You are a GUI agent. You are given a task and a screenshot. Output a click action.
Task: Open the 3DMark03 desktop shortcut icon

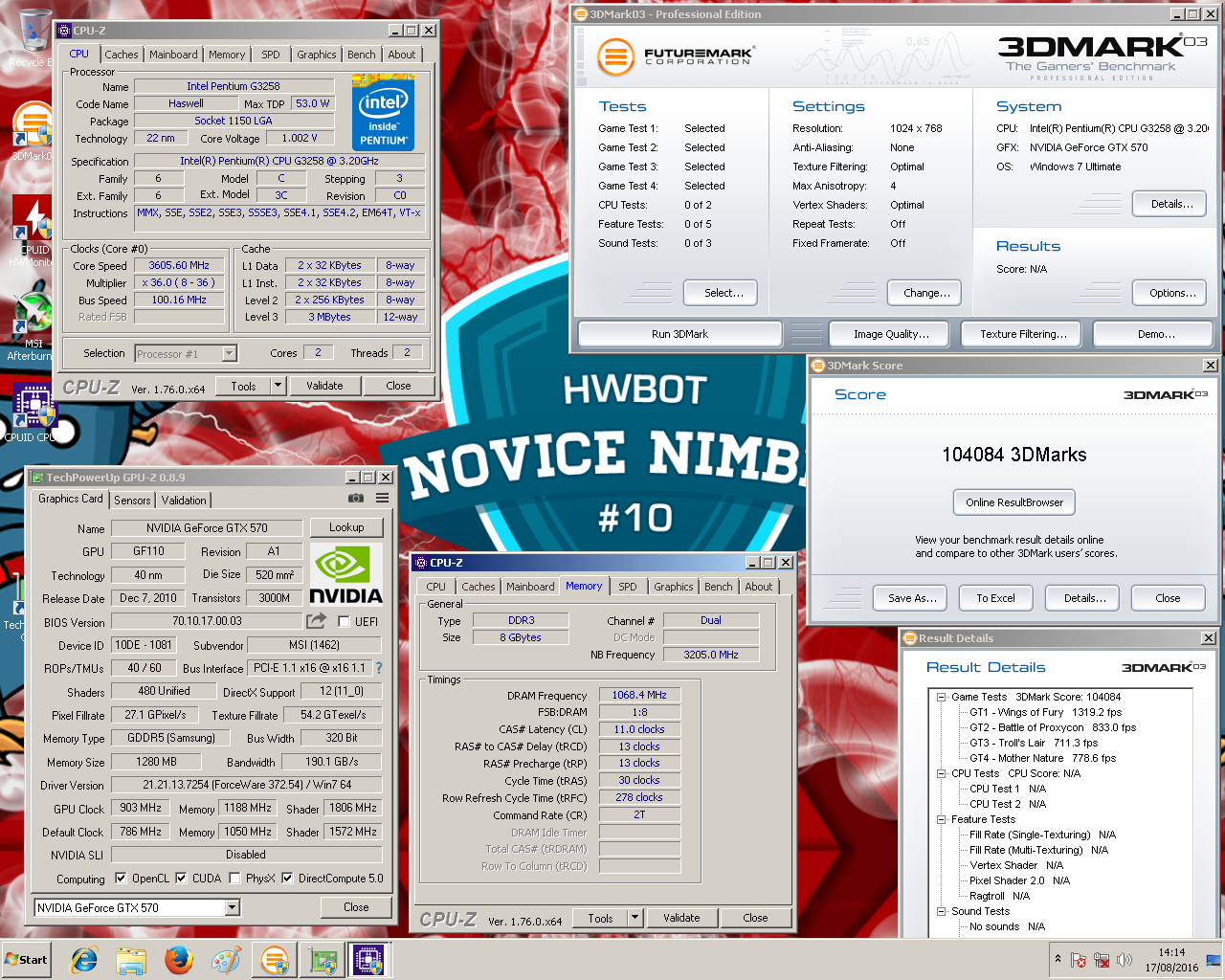pyautogui.click(x=33, y=129)
